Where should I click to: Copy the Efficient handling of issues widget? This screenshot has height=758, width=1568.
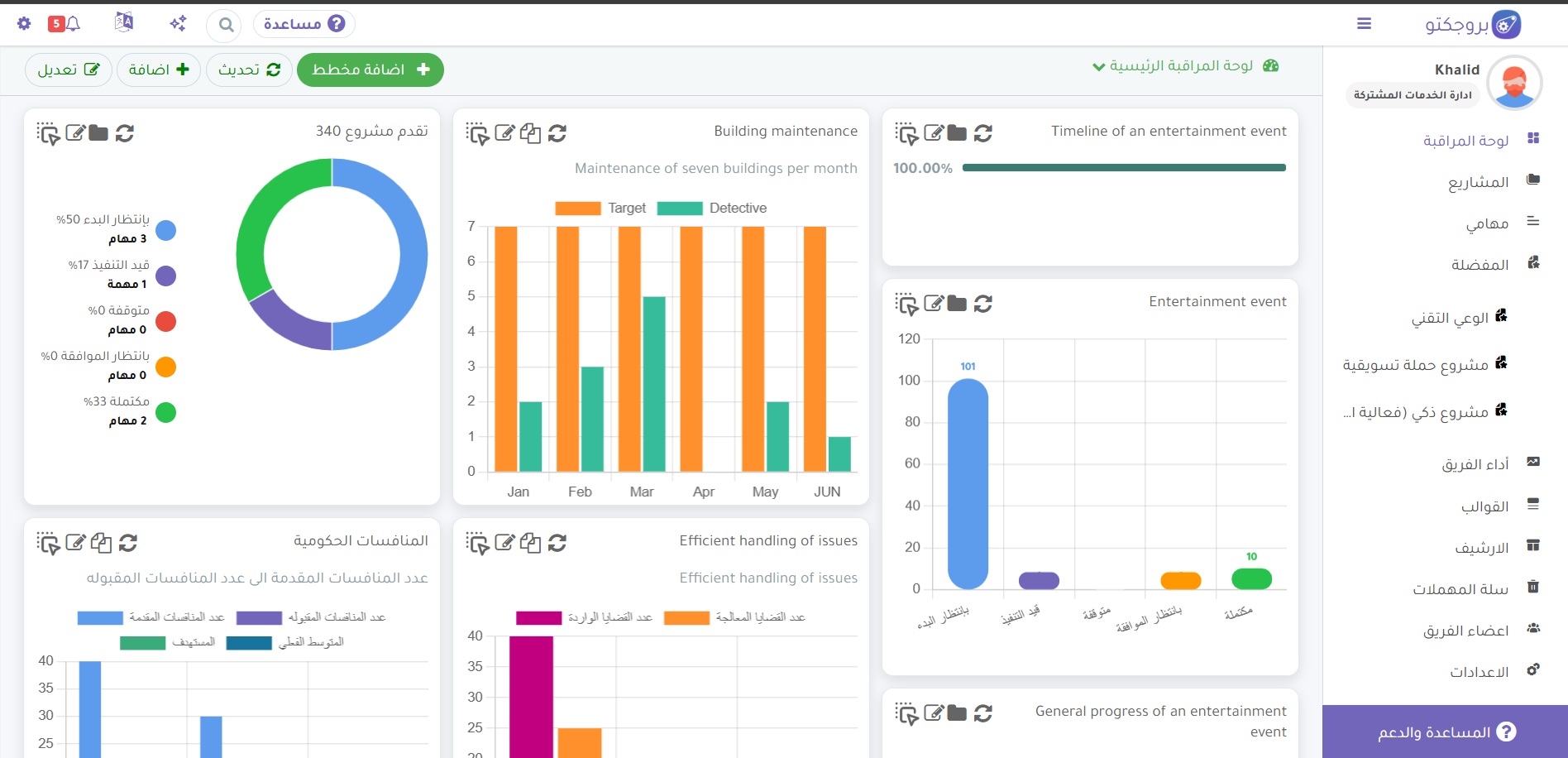[531, 543]
